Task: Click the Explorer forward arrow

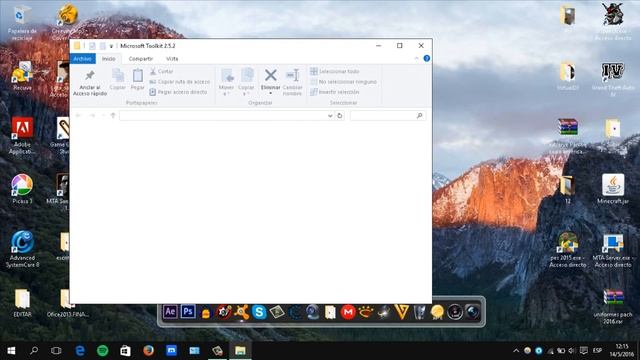Action: (x=92, y=116)
